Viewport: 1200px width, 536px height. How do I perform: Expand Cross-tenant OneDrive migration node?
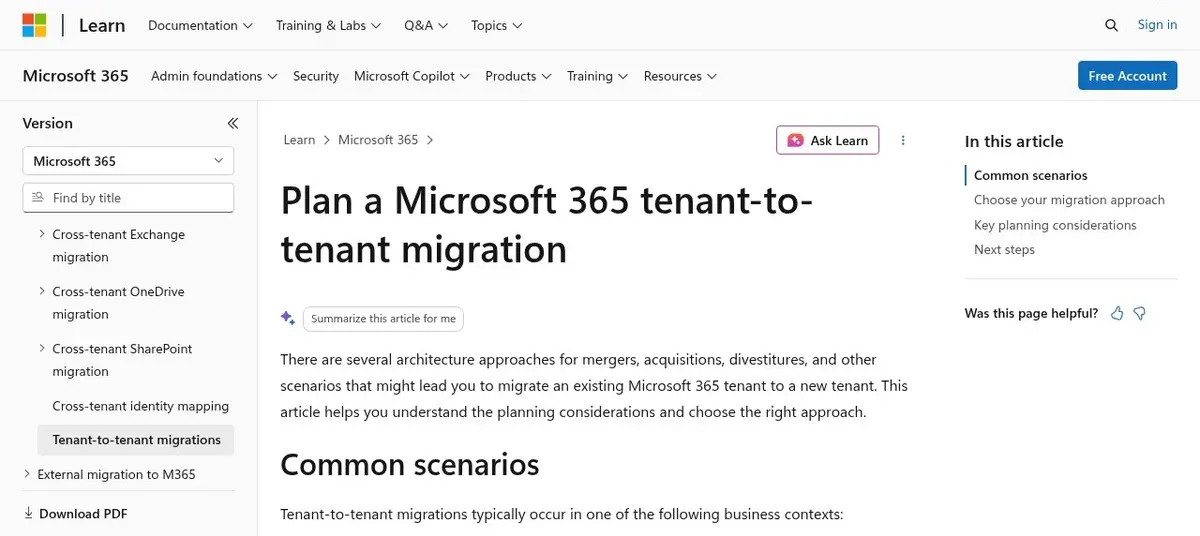(x=42, y=291)
